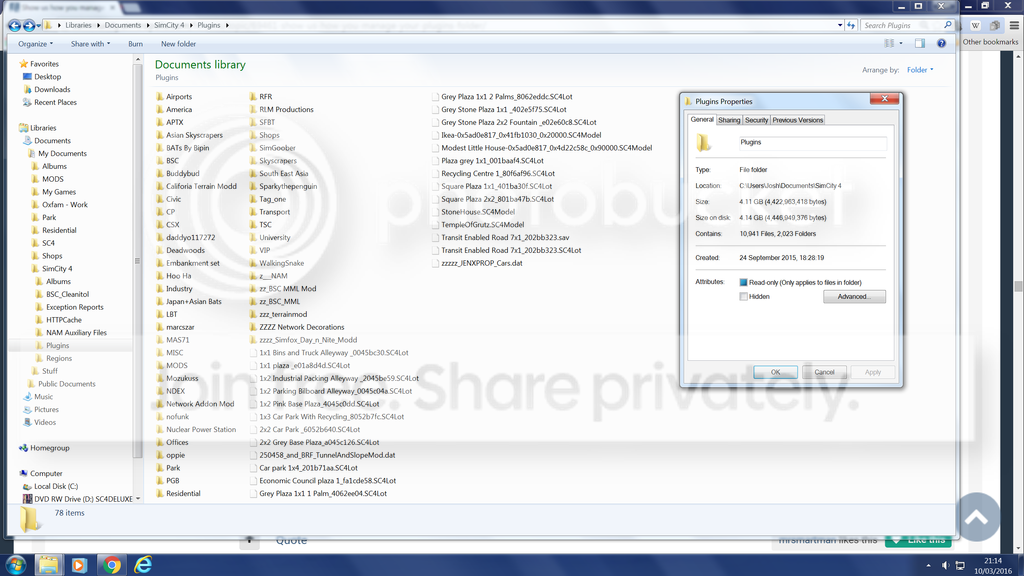The width and height of the screenshot is (1024, 576).
Task: Click Cancel in Plugins Properties
Action: (824, 372)
